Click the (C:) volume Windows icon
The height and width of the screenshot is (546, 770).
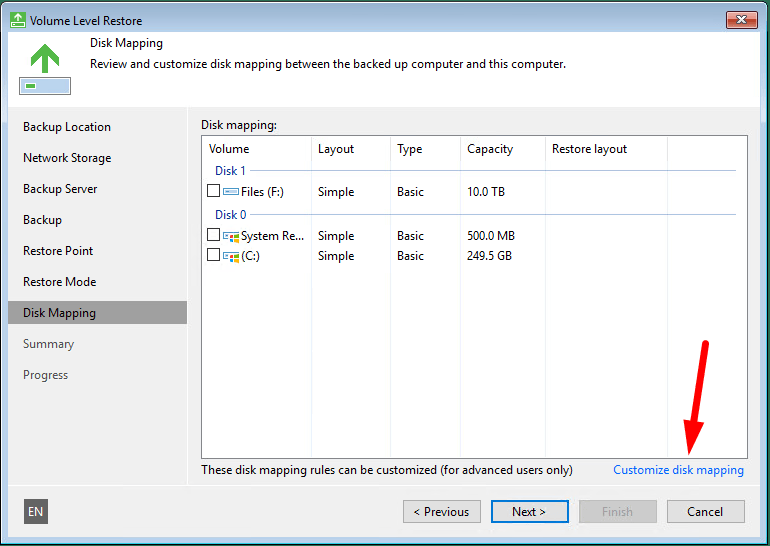[231, 256]
